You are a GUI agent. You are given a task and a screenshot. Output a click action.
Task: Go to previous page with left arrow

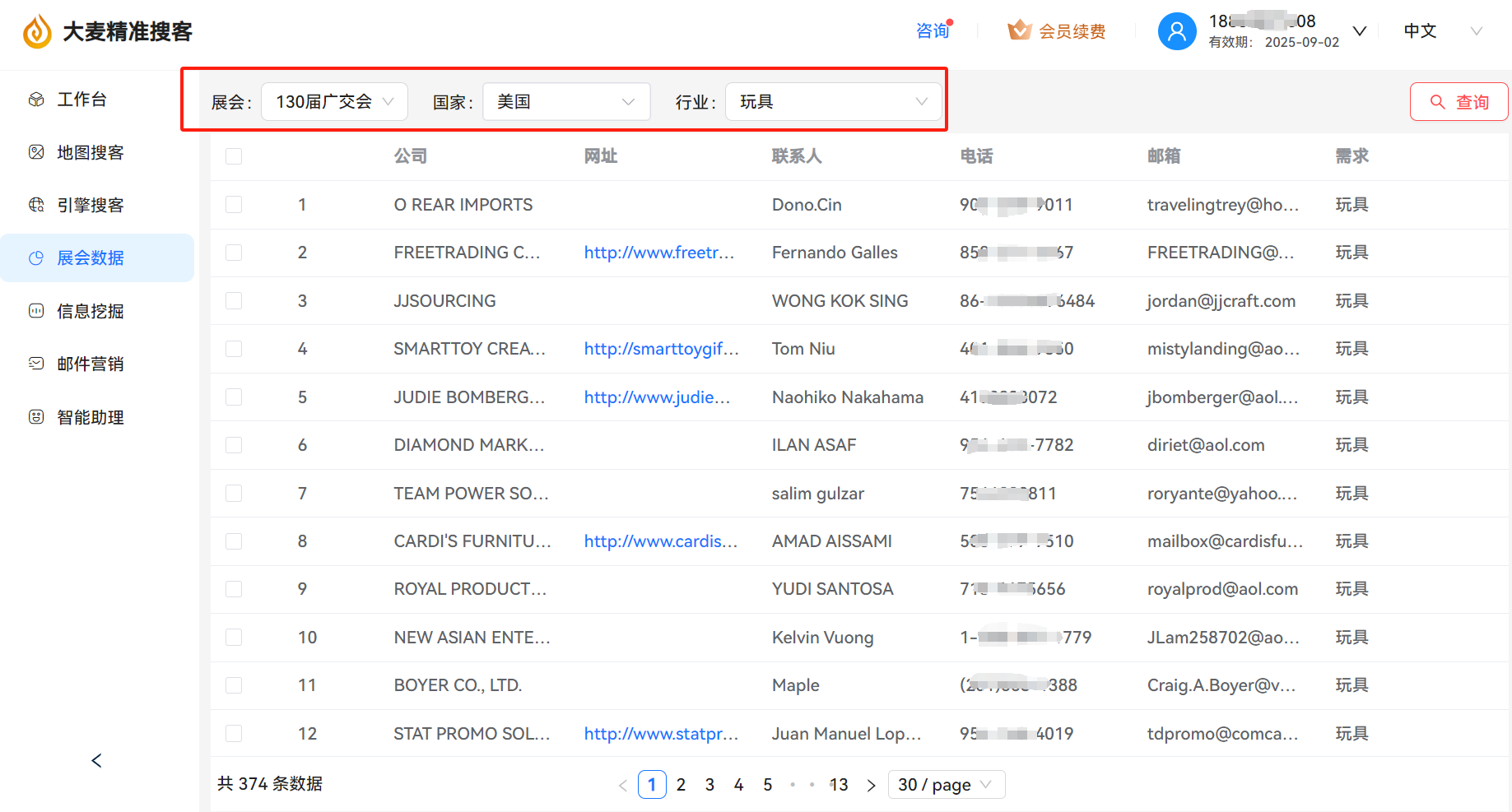[623, 785]
